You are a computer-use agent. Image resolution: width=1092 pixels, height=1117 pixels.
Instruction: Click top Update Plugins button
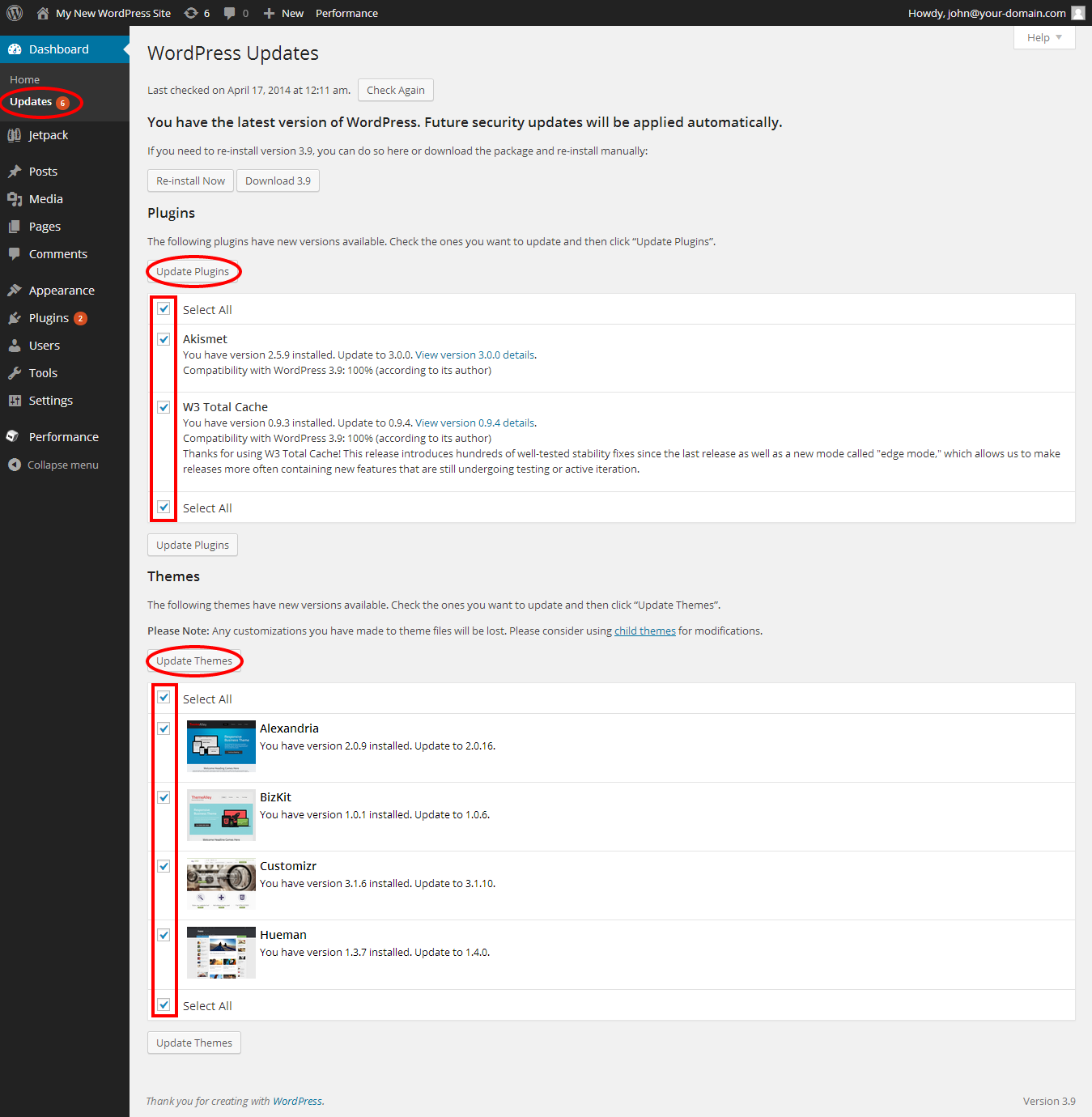193,271
